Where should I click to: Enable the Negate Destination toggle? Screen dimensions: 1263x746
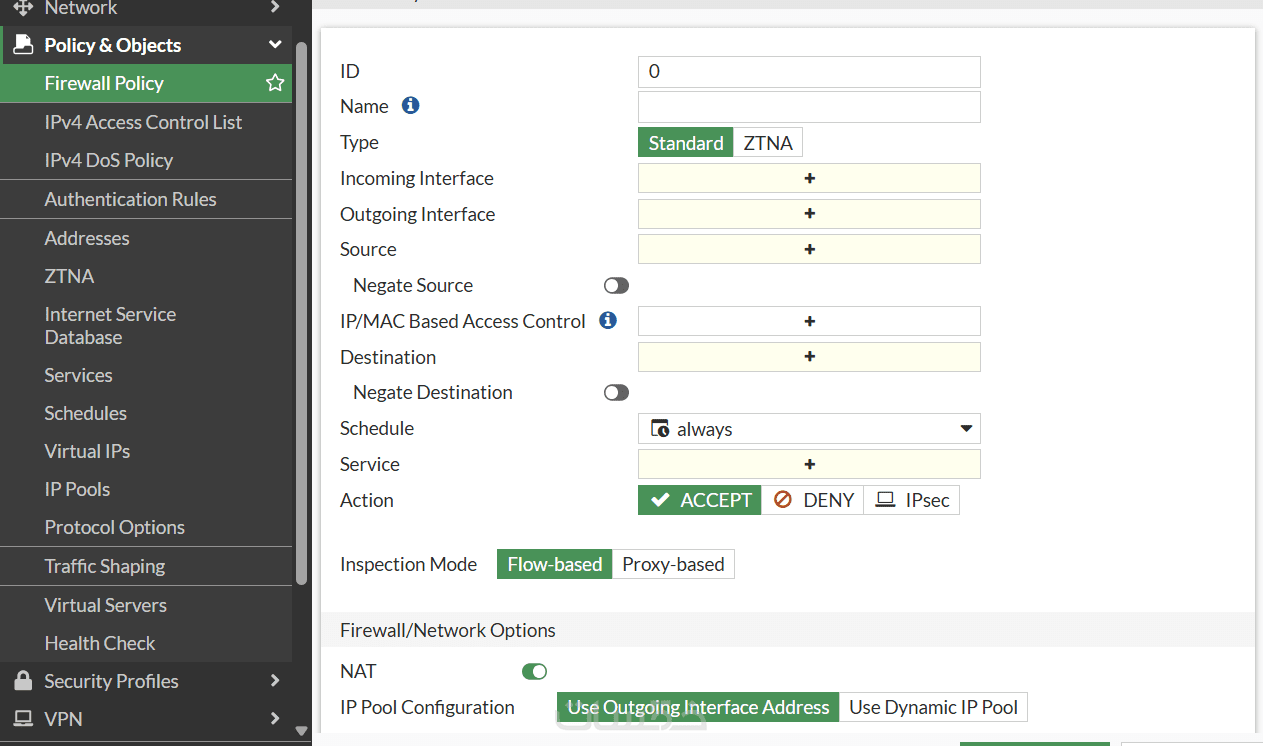pos(616,393)
